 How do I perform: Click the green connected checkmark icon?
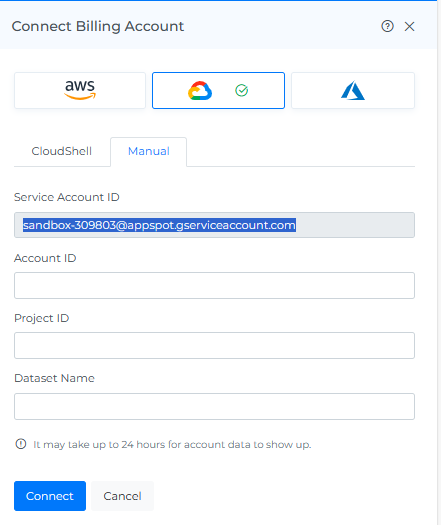coord(241,90)
